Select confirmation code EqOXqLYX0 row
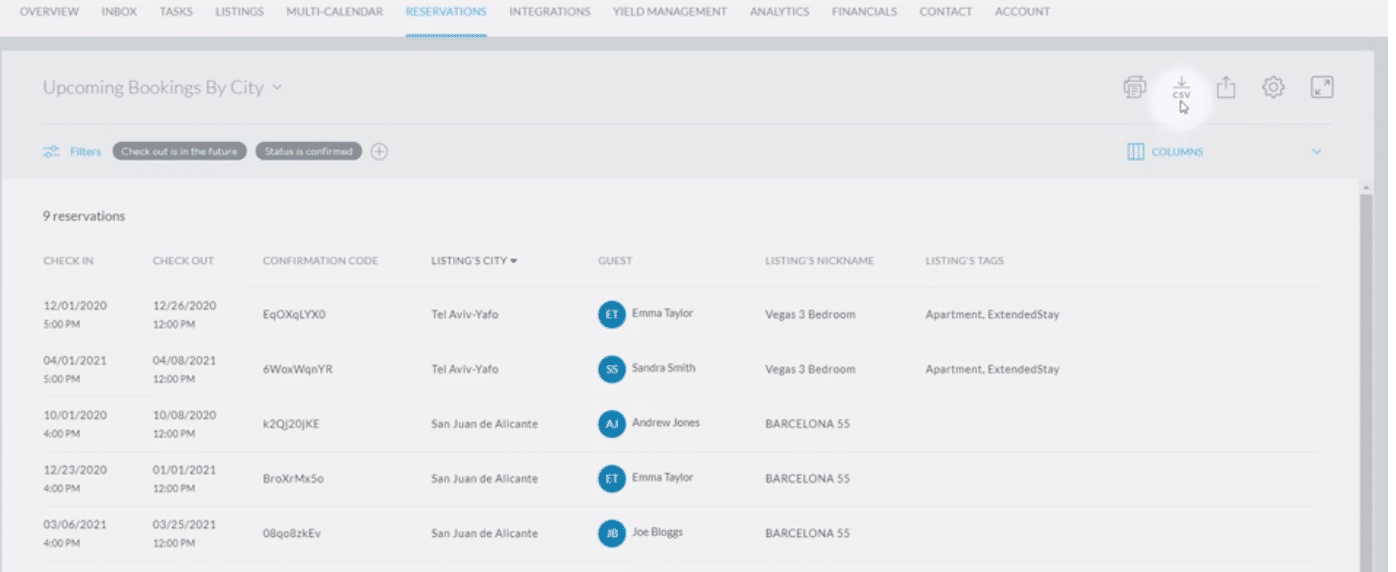Screen dimensions: 1396x572 [x=294, y=314]
